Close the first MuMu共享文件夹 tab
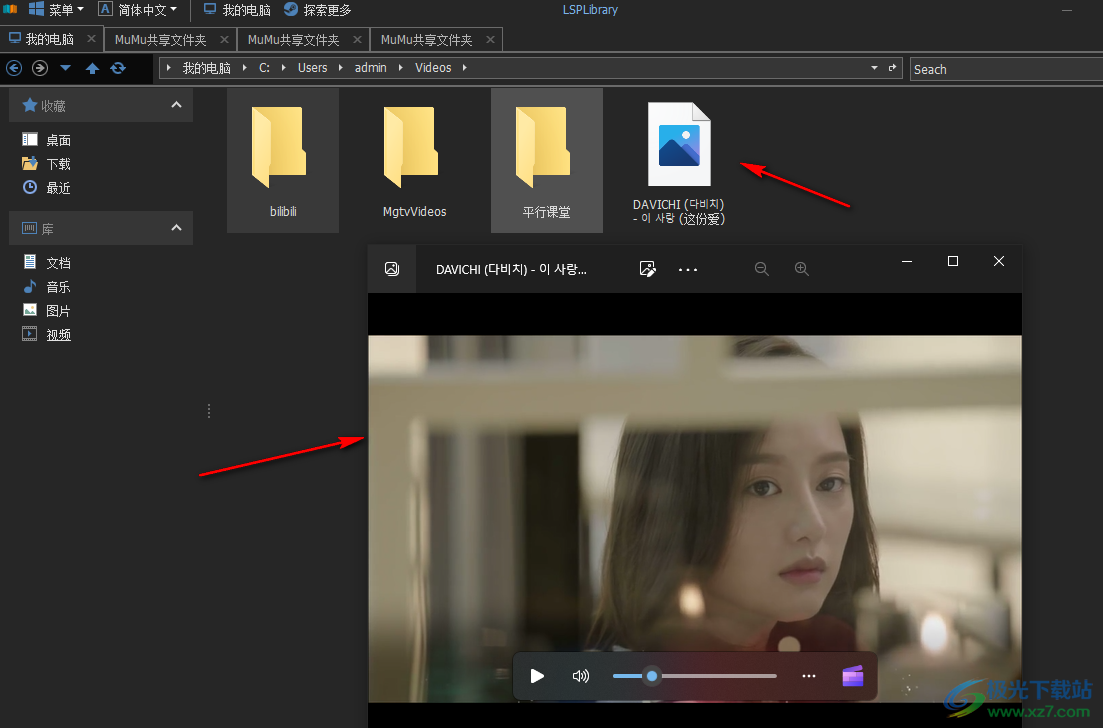The image size is (1103, 728). pyautogui.click(x=224, y=40)
